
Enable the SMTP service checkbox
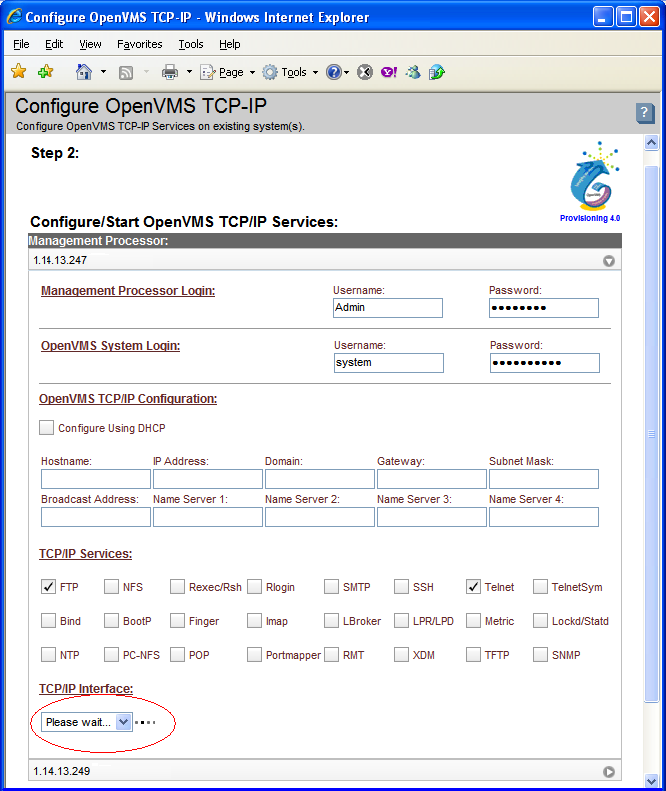[x=331, y=587]
